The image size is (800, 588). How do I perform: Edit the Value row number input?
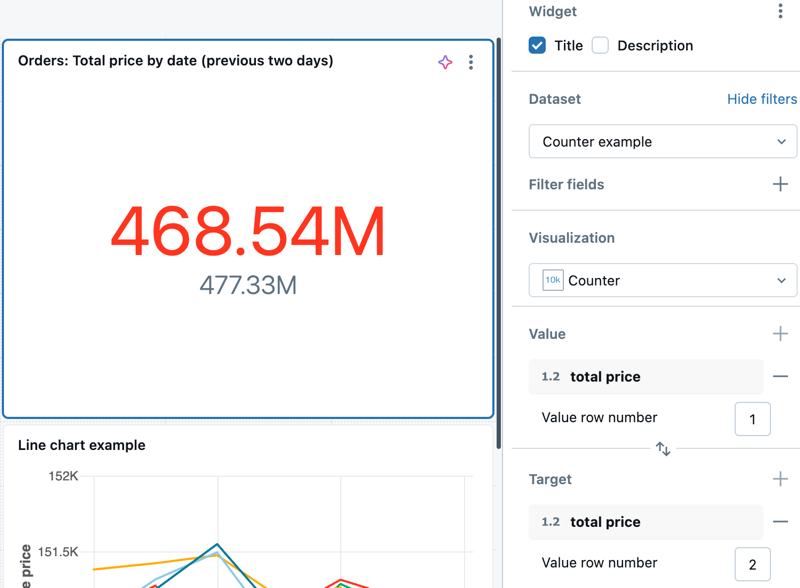(752, 418)
